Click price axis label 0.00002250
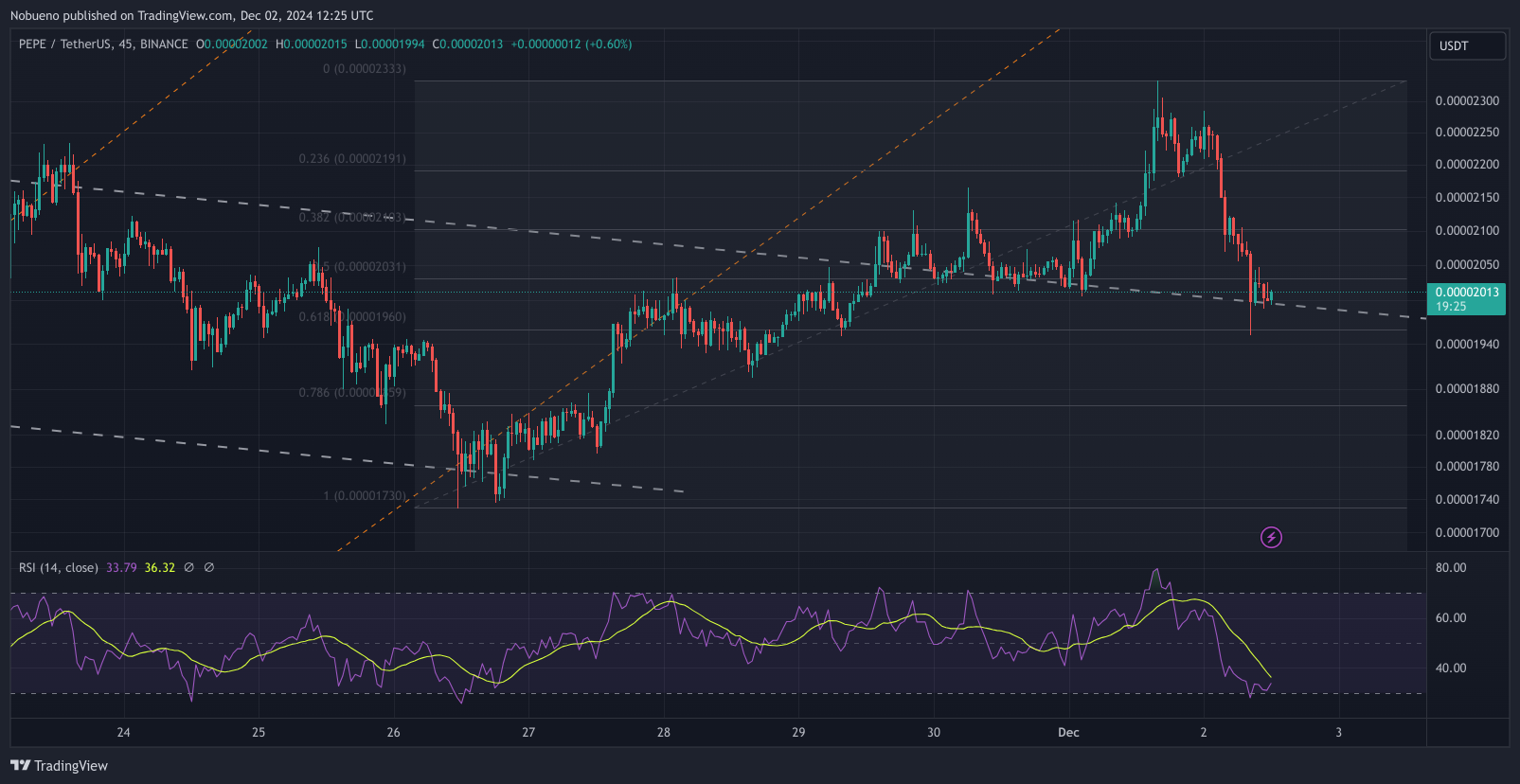This screenshot has width=1520, height=784. pyautogui.click(x=1467, y=132)
